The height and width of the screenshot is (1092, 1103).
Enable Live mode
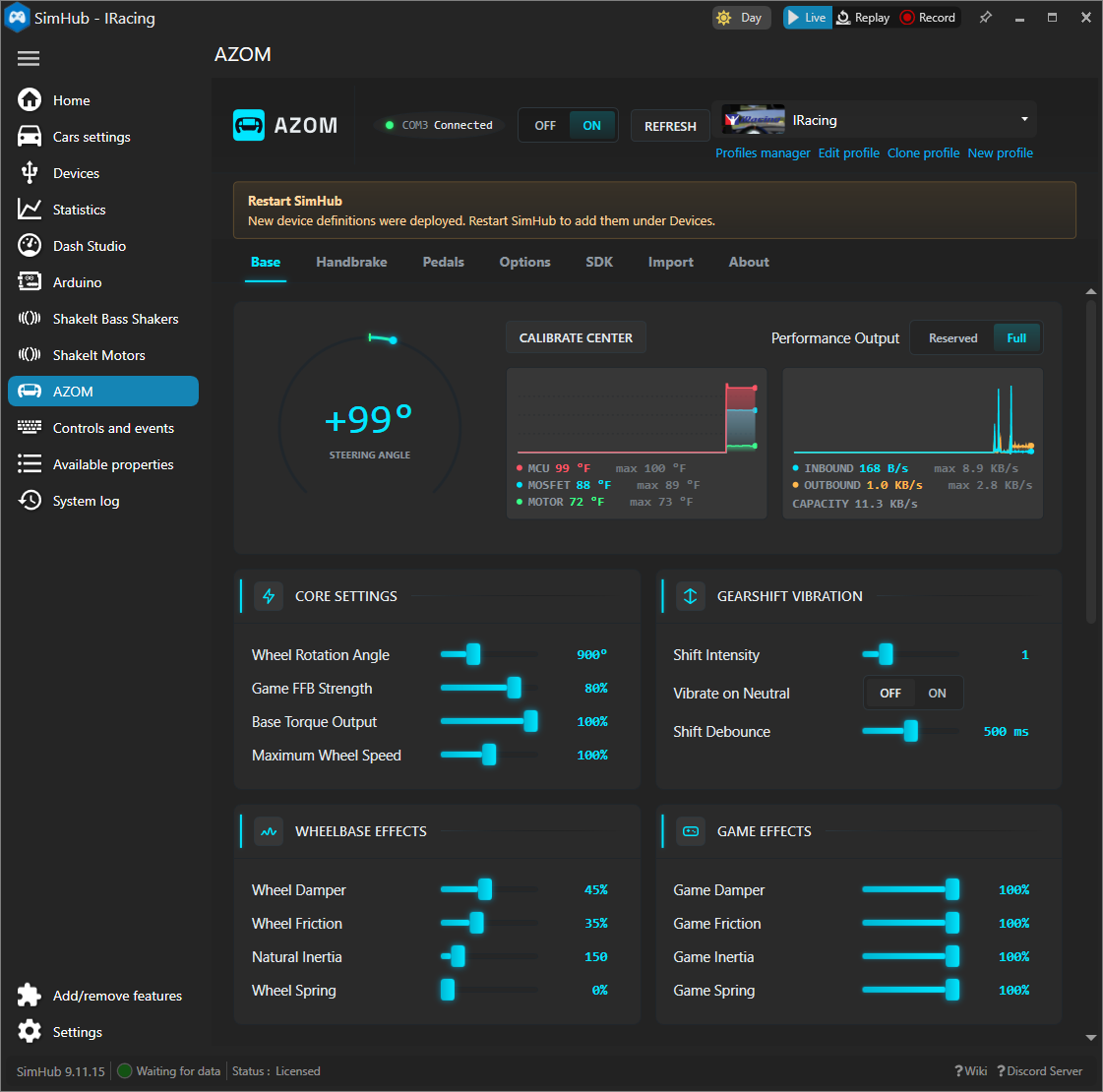(808, 18)
